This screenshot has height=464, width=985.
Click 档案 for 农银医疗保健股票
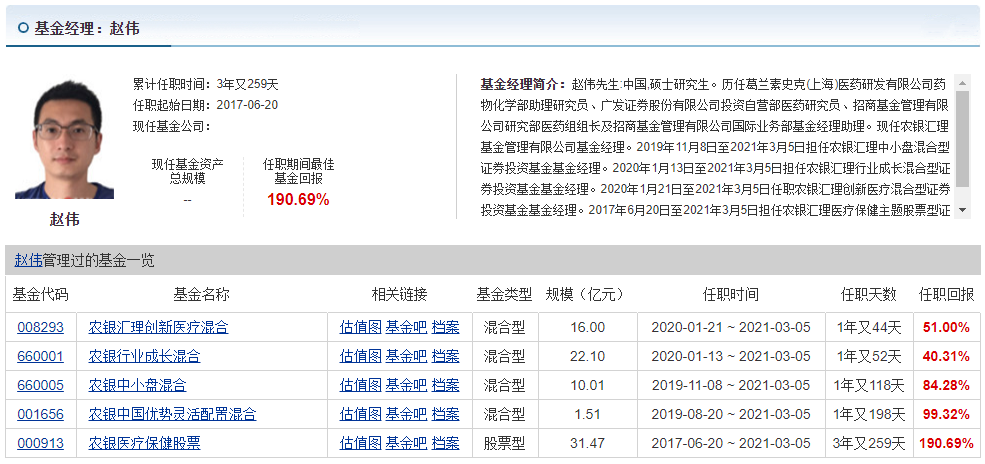[x=445, y=443]
